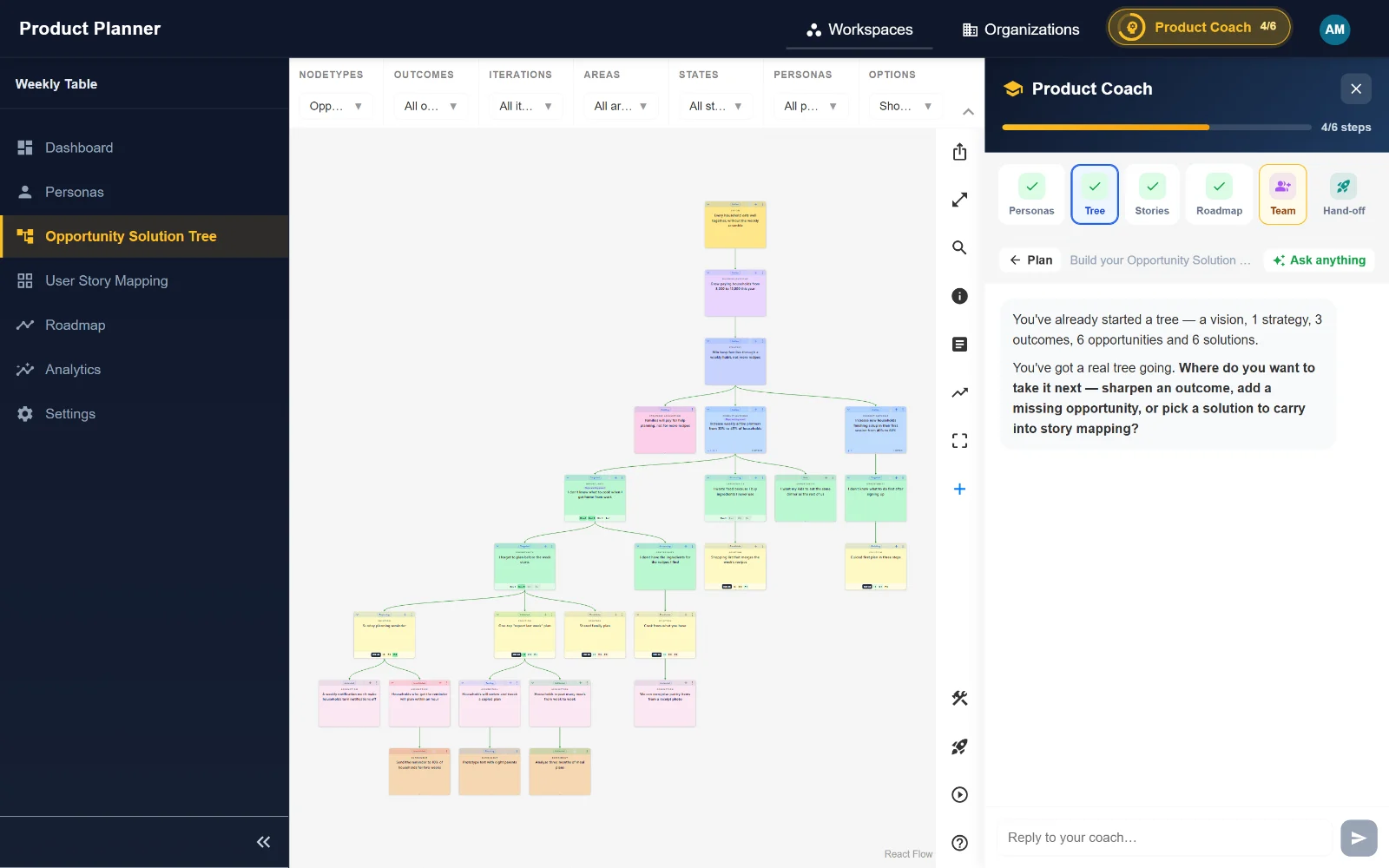The image size is (1389, 868).
Task: Open the info circle icon
Action: (959, 296)
